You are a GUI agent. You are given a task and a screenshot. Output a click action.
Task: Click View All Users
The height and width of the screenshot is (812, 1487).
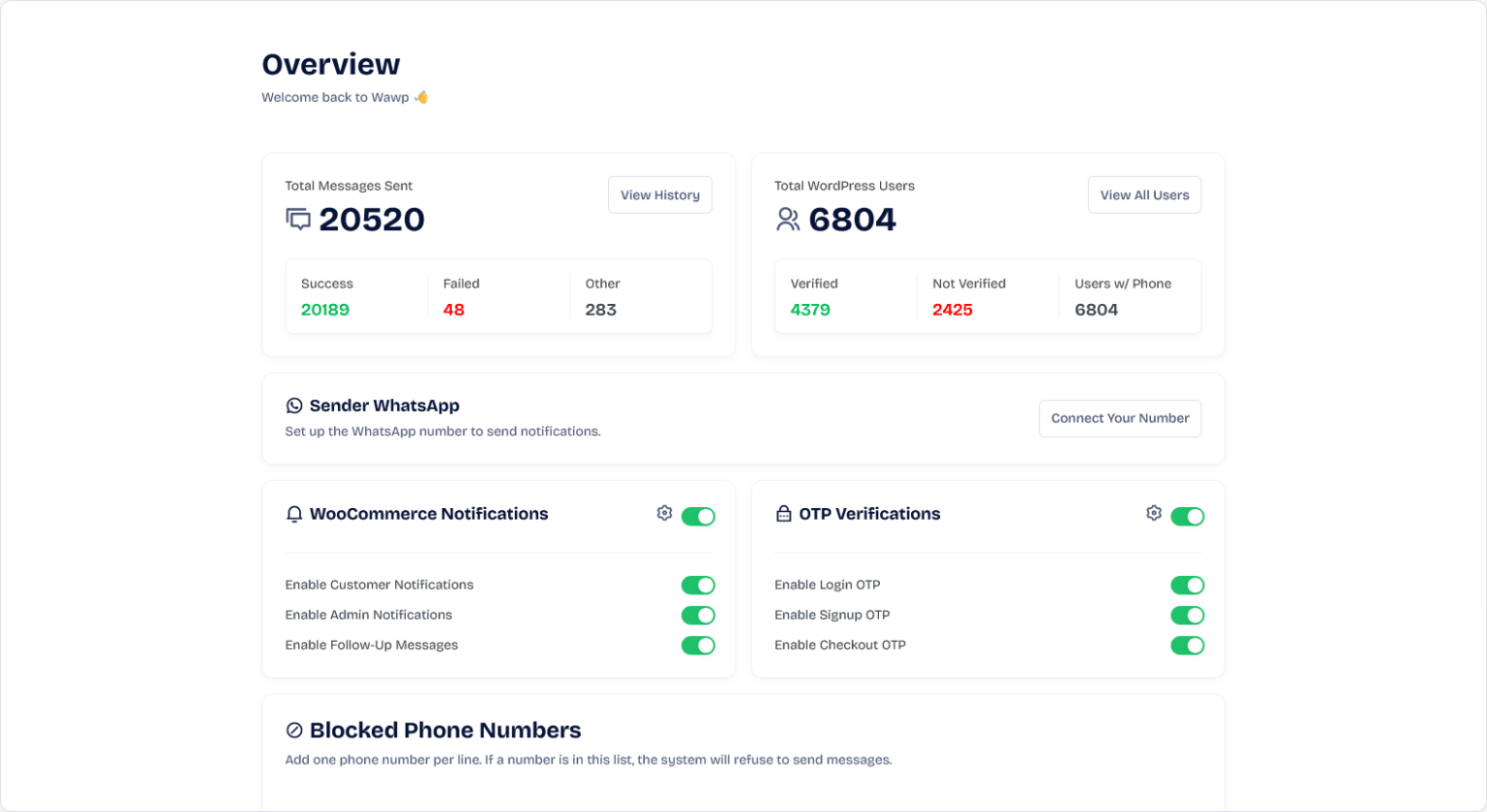coord(1143,195)
